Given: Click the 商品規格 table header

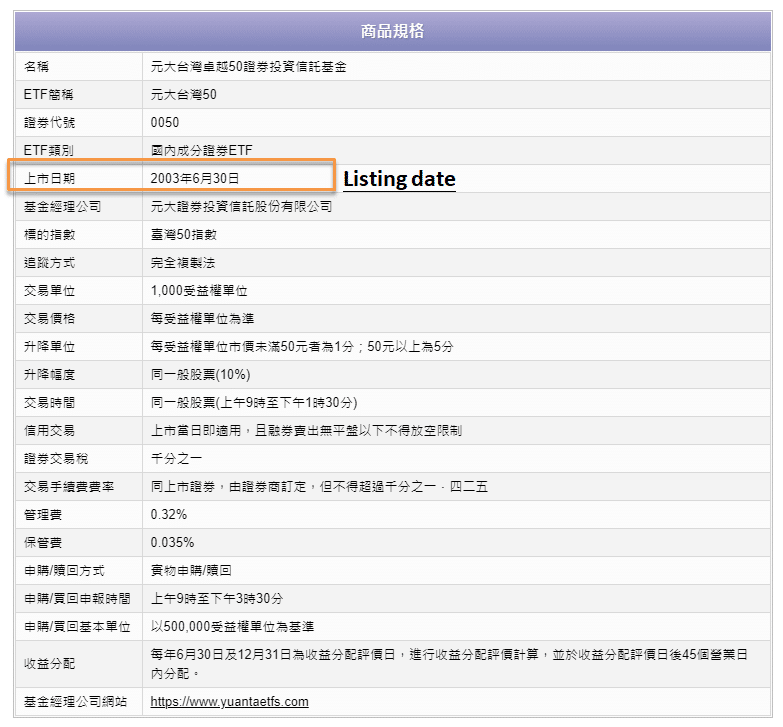Looking at the screenshot, I should click(x=392, y=31).
